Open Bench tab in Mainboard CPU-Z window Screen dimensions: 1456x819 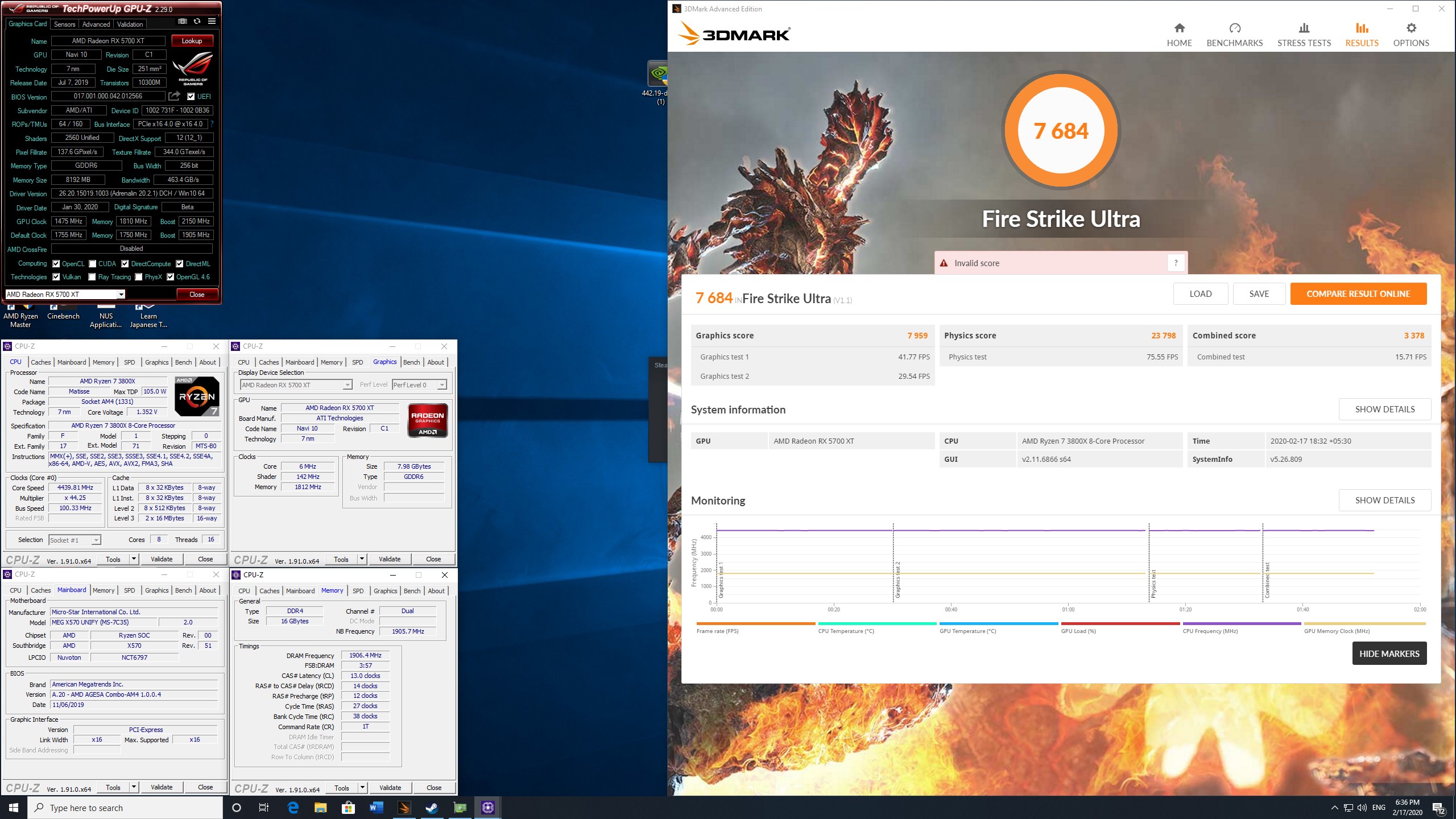[183, 590]
